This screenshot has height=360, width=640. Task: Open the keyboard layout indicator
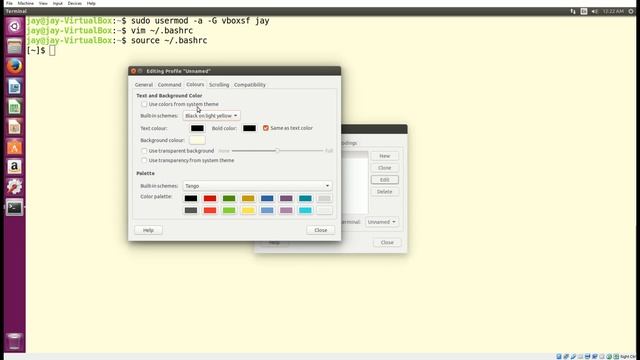584,11
